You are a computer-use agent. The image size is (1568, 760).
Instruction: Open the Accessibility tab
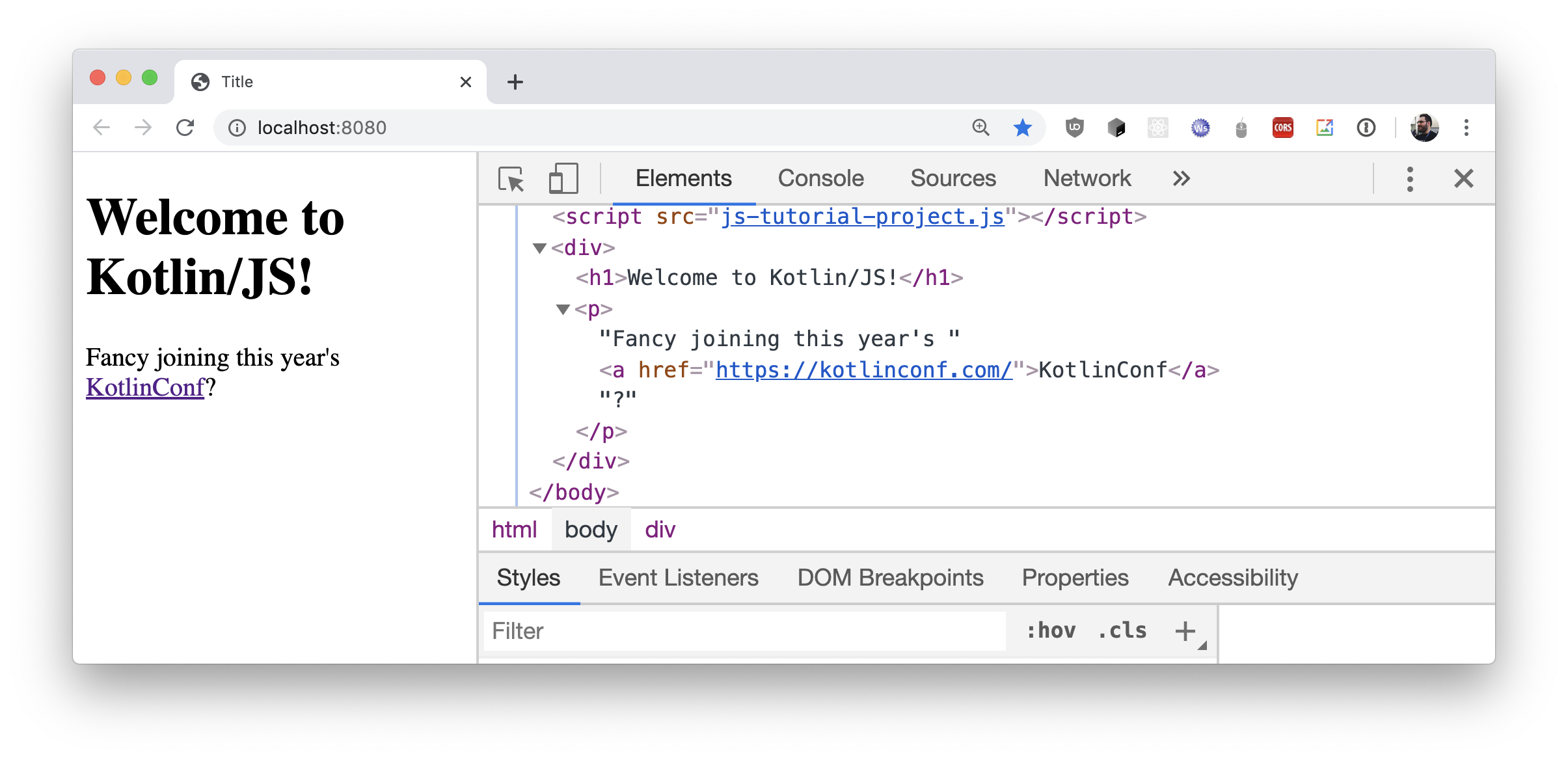click(x=1233, y=578)
